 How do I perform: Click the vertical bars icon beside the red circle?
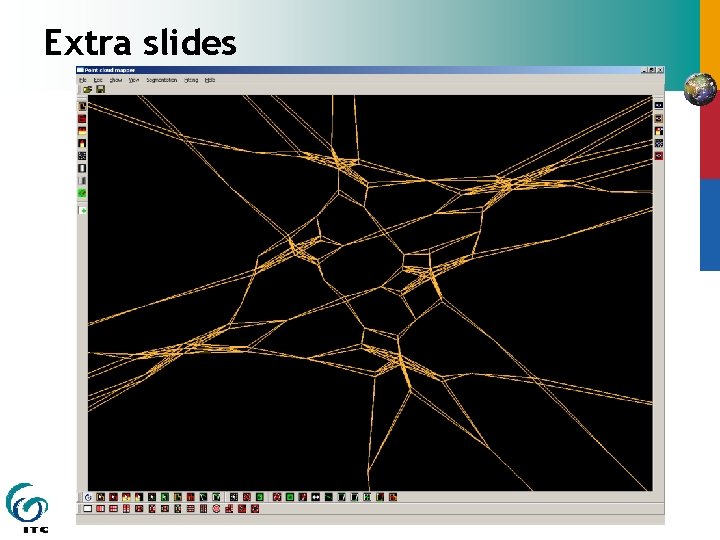(x=203, y=509)
